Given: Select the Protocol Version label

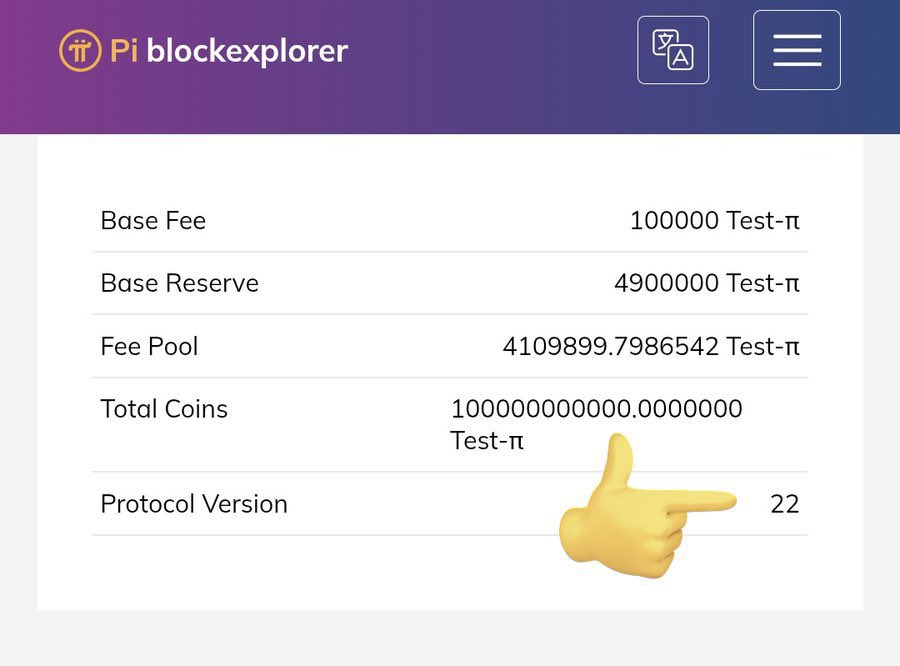Looking at the screenshot, I should click(194, 504).
